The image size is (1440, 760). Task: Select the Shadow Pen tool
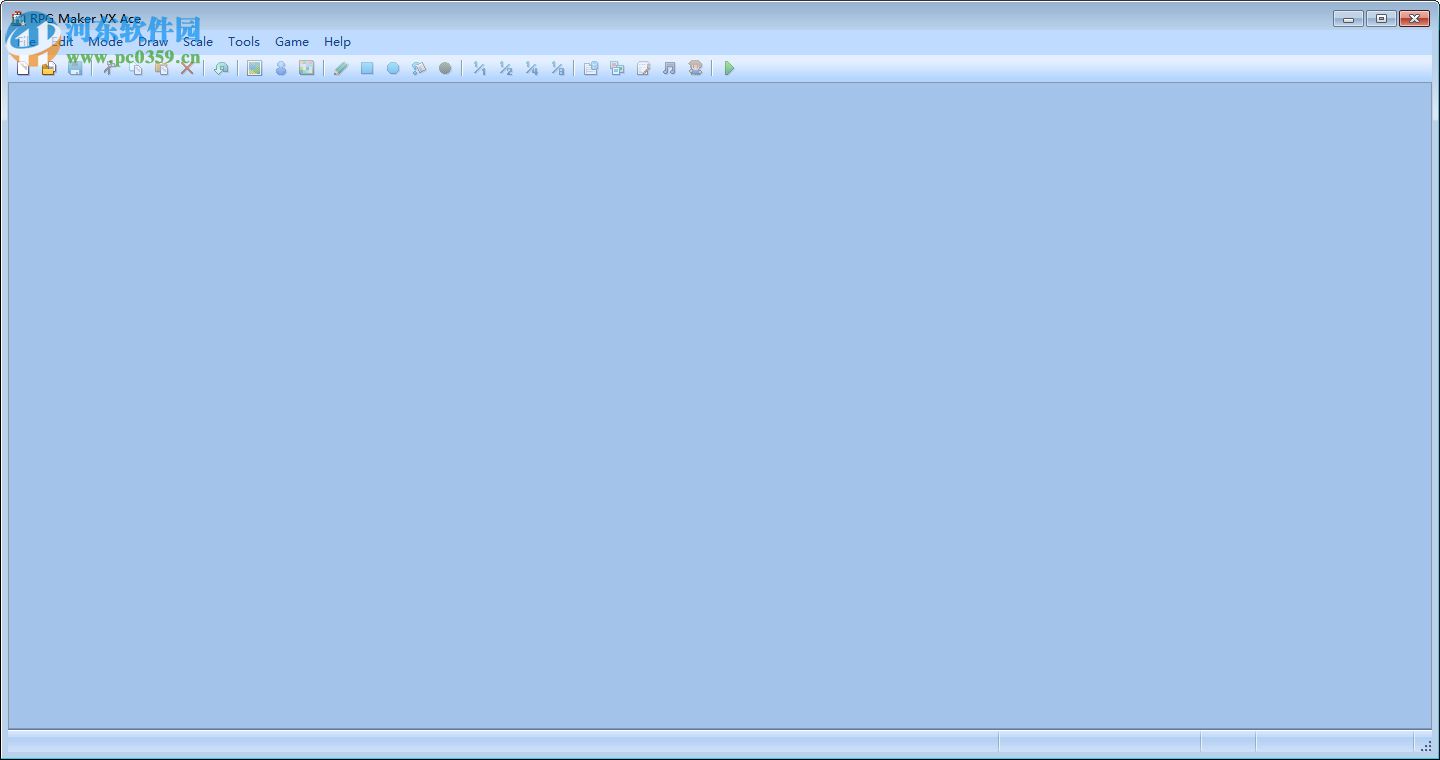tap(445, 68)
